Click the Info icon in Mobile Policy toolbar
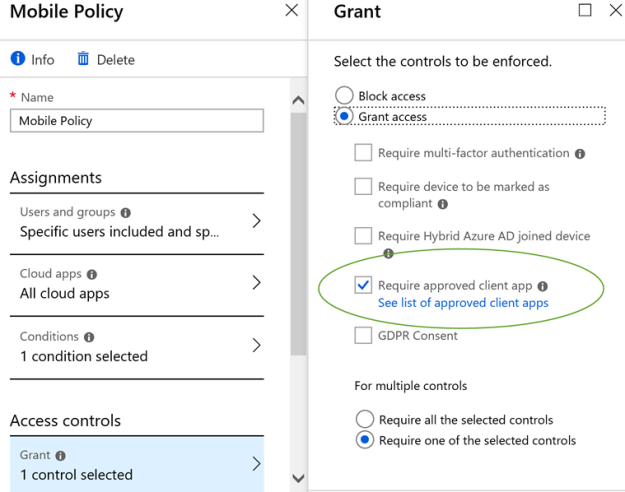Screen dimensions: 625x492 [x=17, y=59]
